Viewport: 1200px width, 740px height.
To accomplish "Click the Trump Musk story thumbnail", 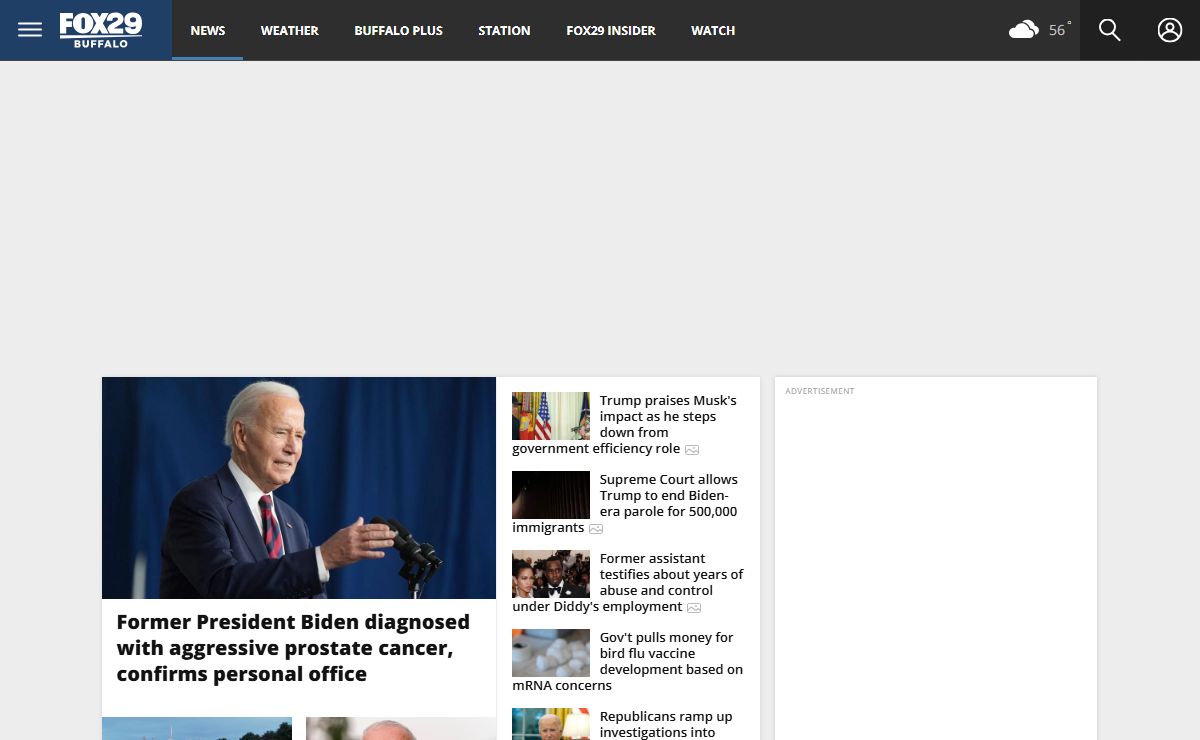I will [x=551, y=416].
